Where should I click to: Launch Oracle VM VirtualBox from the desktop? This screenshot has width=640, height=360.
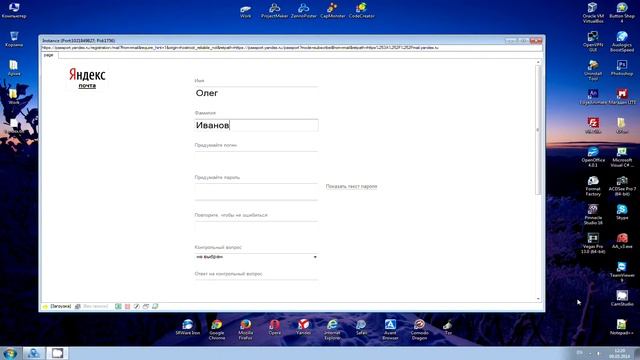coord(593,12)
